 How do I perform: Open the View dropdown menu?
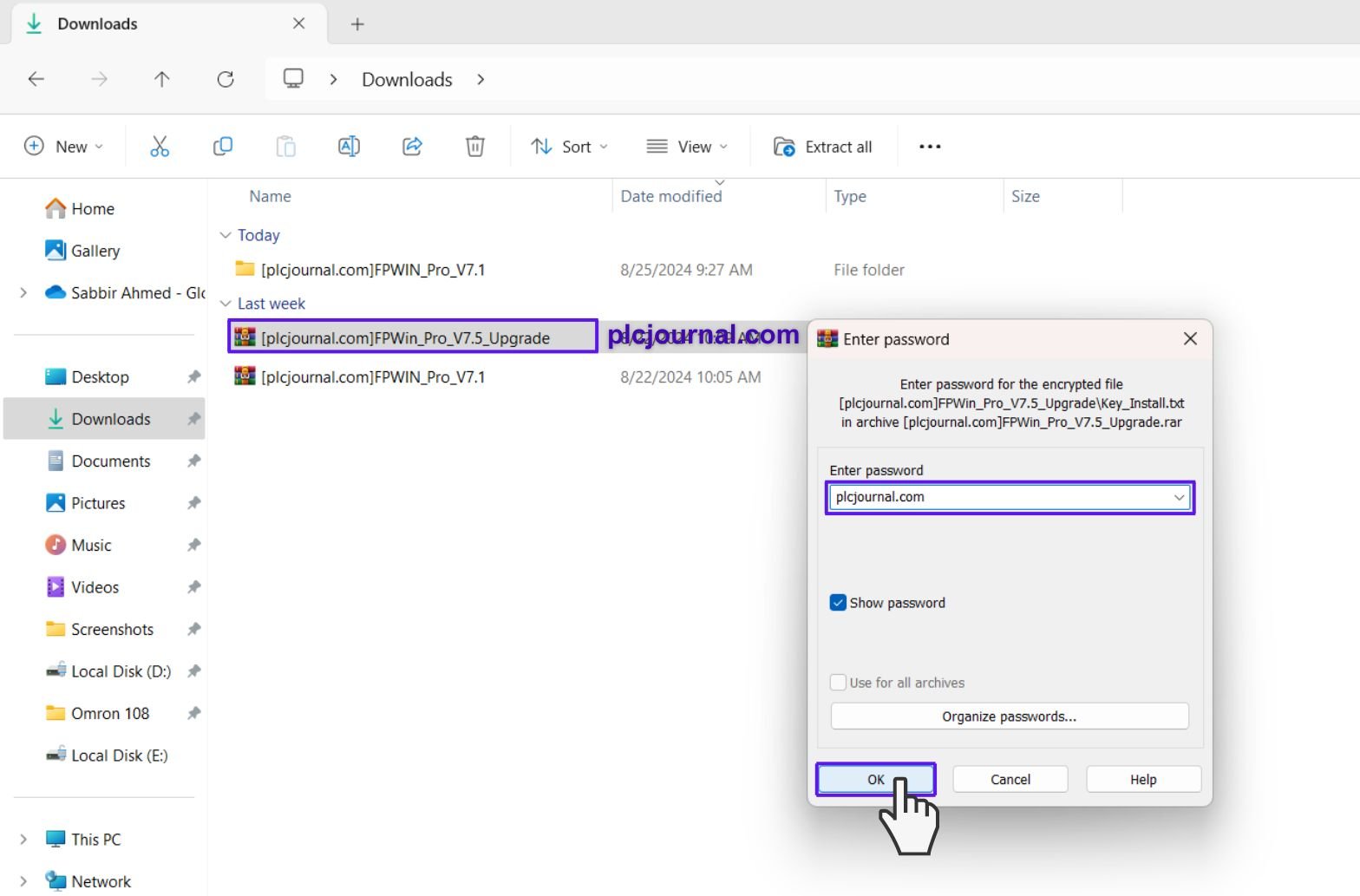tap(687, 147)
